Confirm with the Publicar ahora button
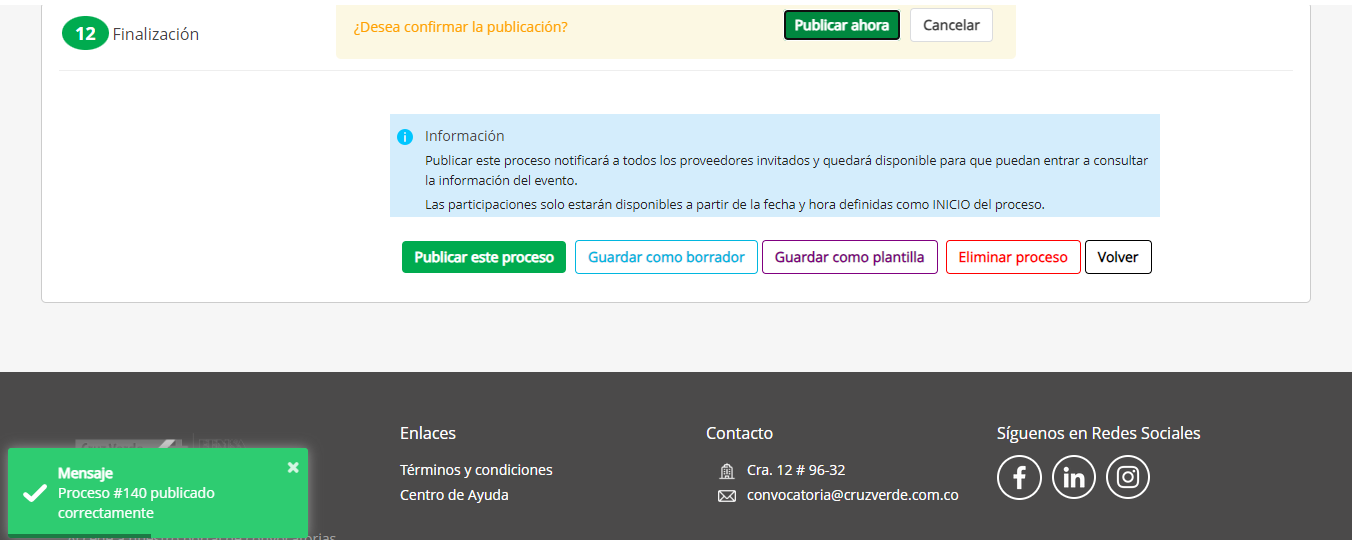 [x=841, y=25]
